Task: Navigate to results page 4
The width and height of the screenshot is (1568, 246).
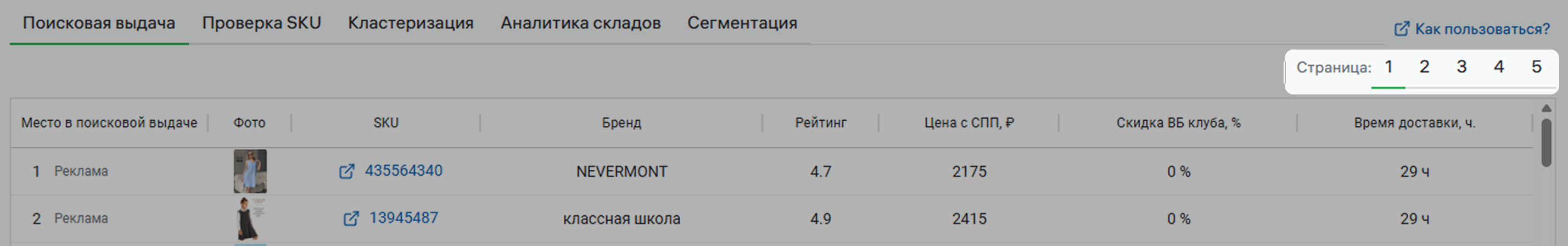Action: (1499, 67)
